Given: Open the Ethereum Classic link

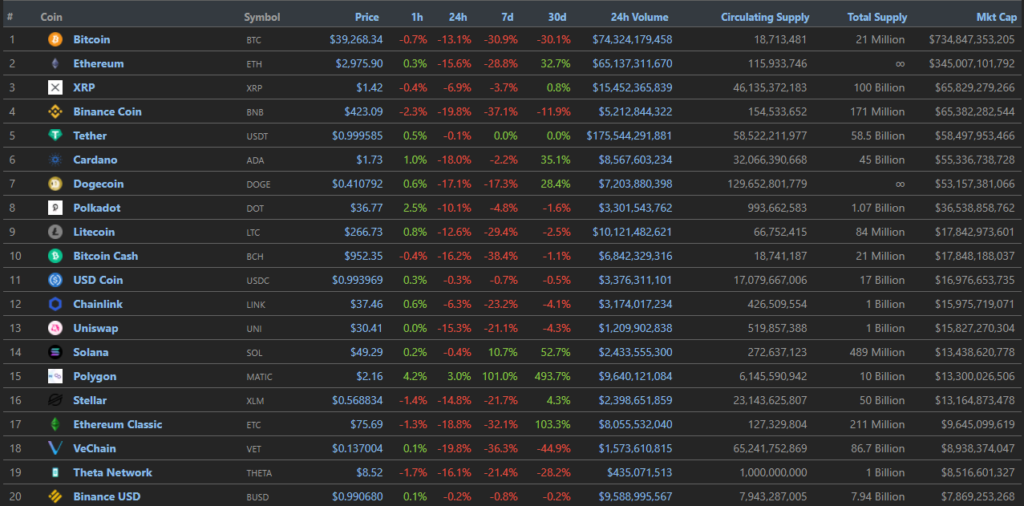Looking at the screenshot, I should click(117, 424).
